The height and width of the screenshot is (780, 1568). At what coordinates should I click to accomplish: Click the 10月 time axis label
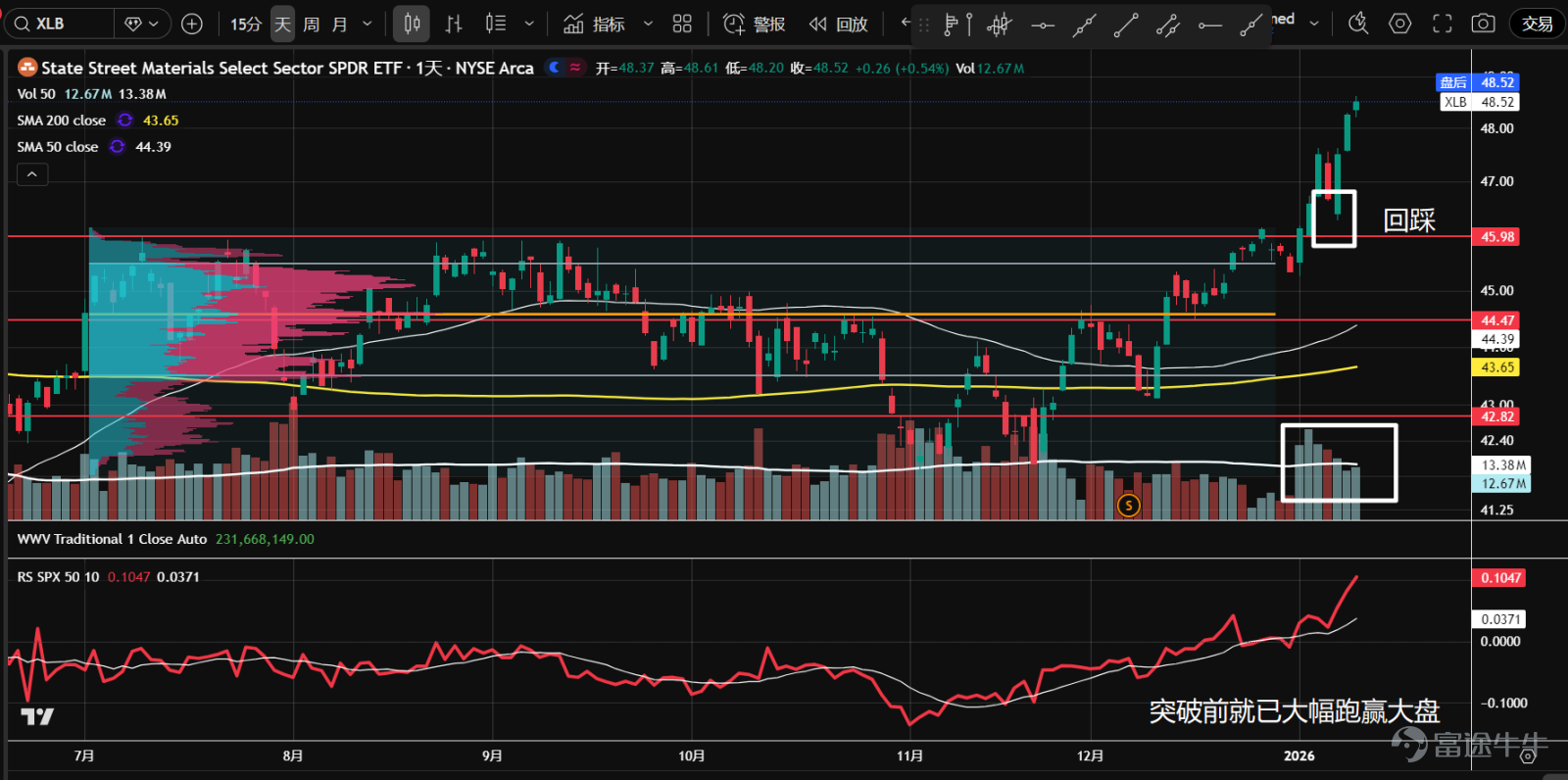point(692,756)
